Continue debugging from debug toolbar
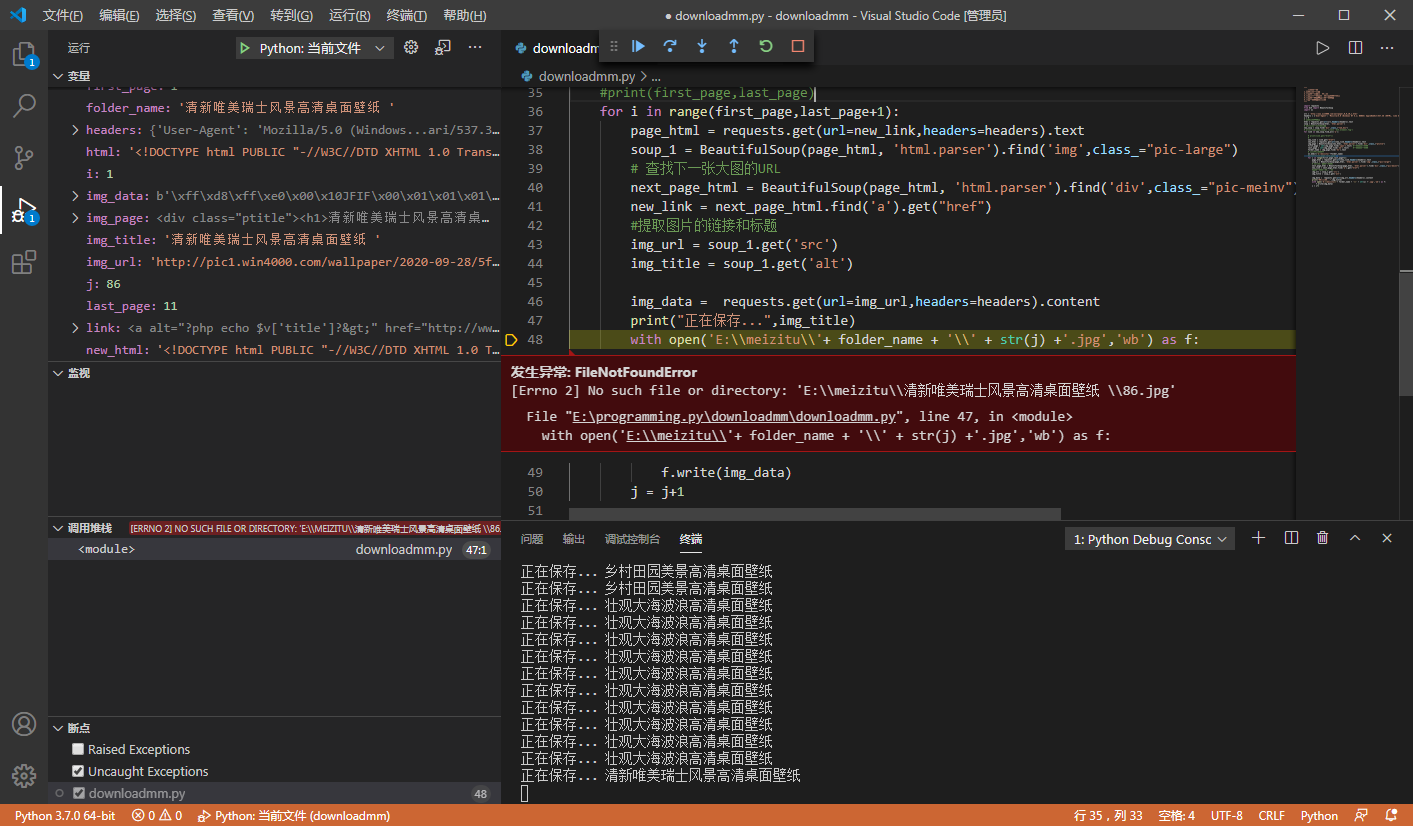 click(x=638, y=46)
